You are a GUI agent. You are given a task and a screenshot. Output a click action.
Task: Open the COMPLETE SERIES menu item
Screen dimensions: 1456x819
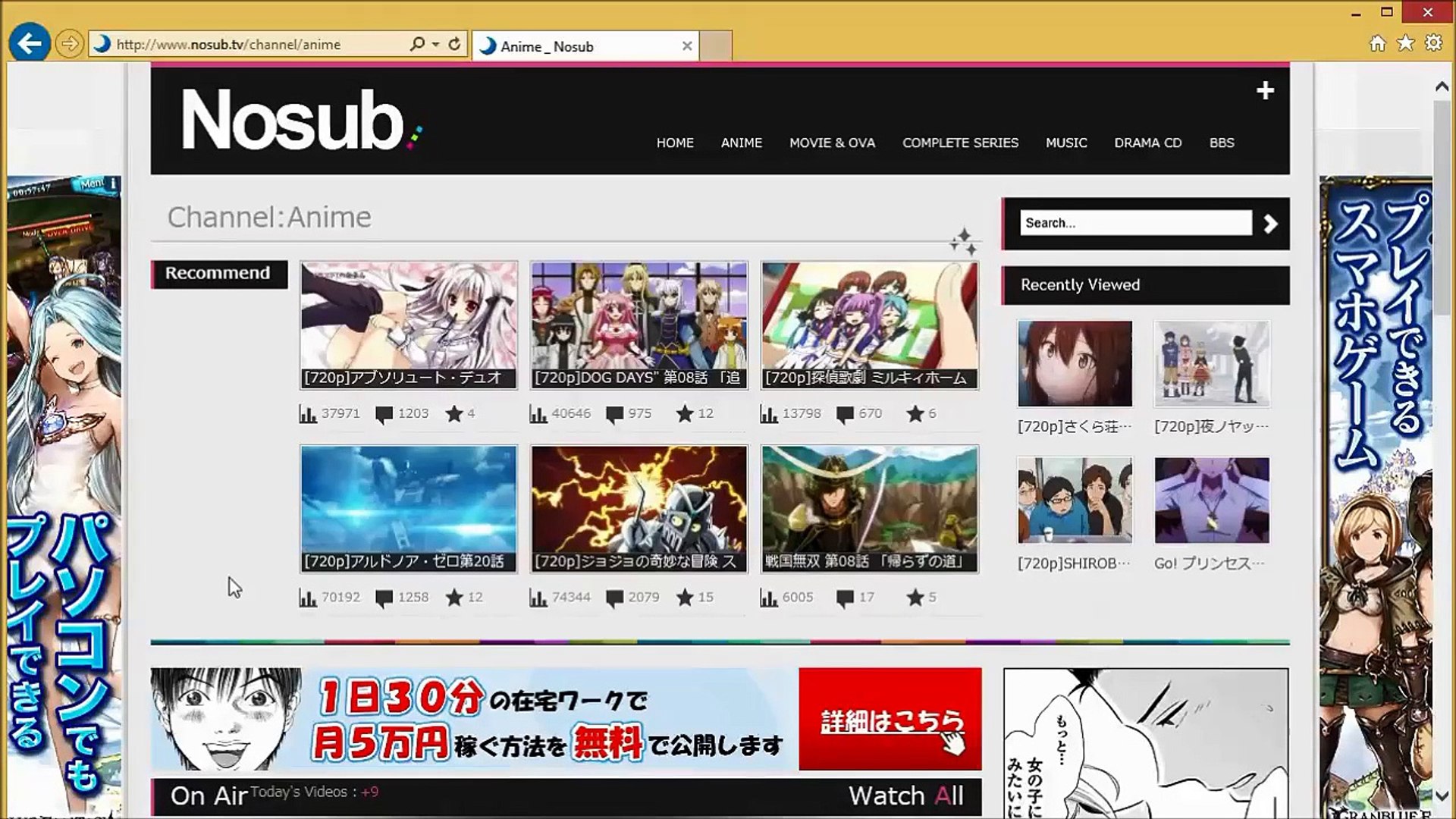point(960,143)
